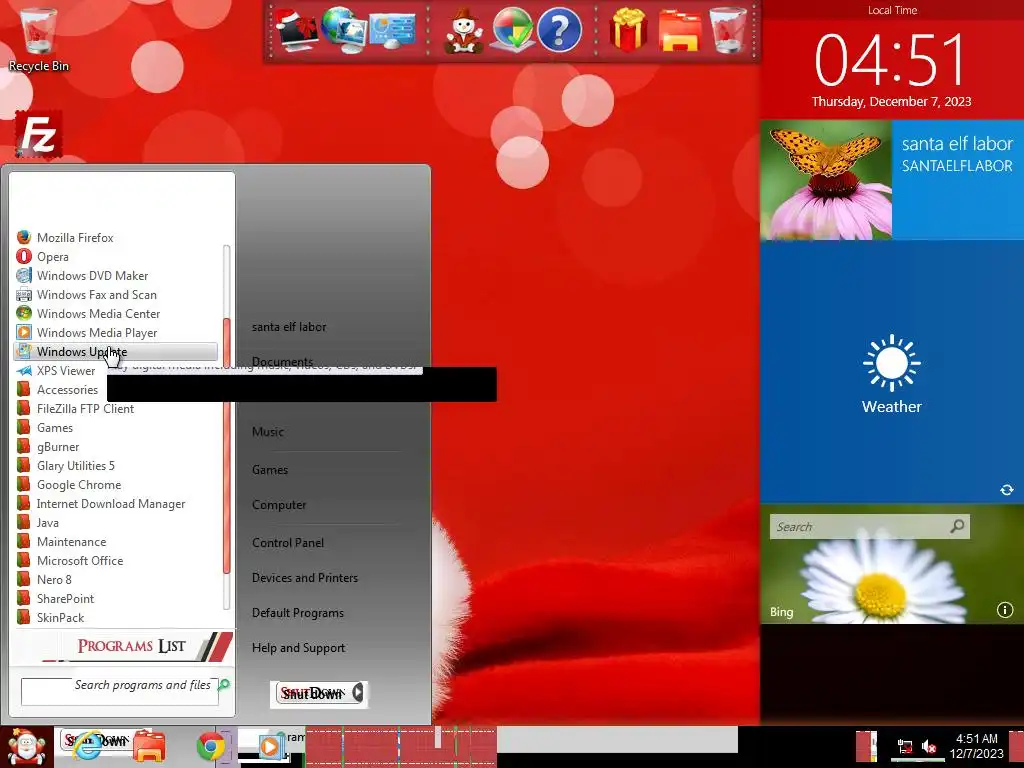Click the muted volume icon in the system tray
The image size is (1024, 768).
[x=929, y=746]
